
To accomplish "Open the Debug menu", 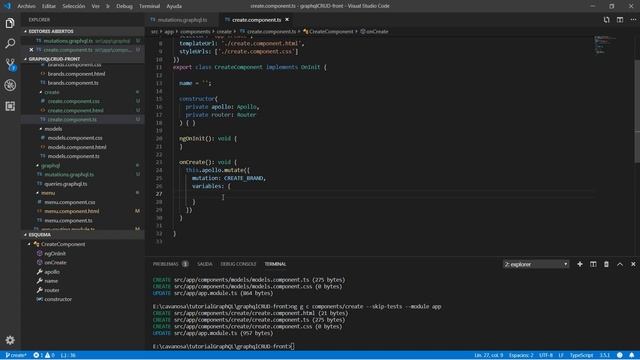I will 124,6.
